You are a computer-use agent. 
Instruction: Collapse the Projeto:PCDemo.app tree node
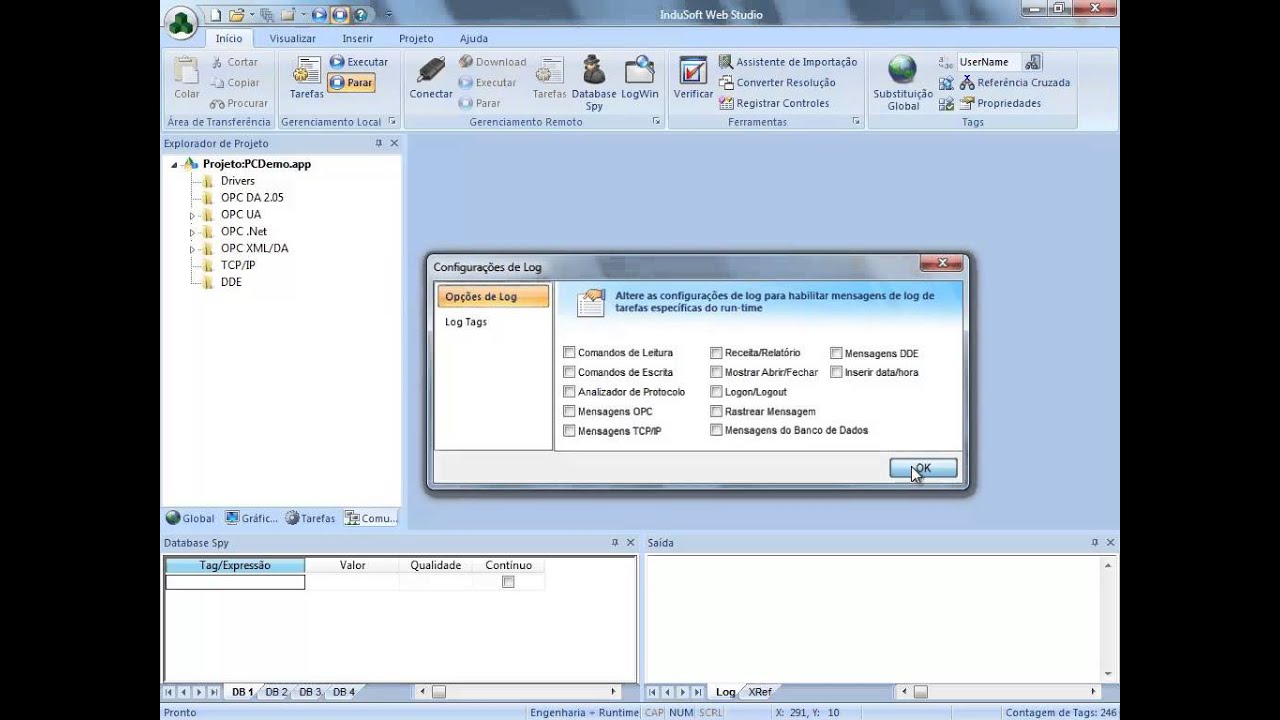point(174,164)
